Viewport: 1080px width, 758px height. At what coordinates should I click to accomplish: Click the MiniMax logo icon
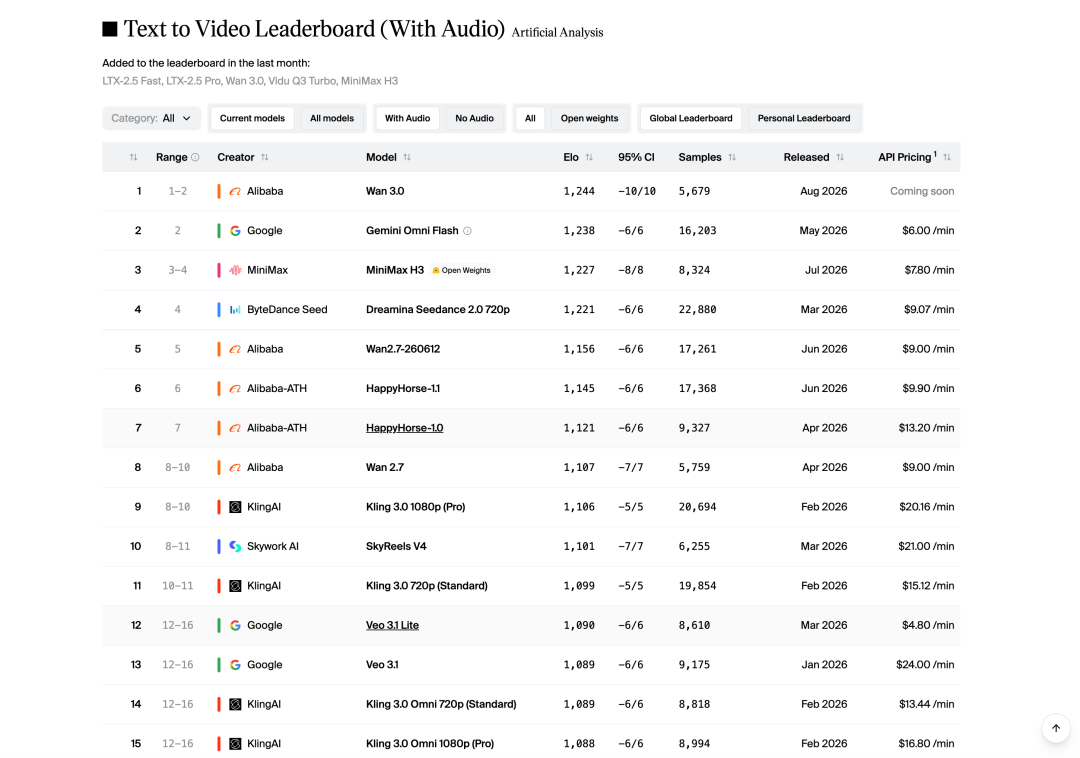coord(235,271)
